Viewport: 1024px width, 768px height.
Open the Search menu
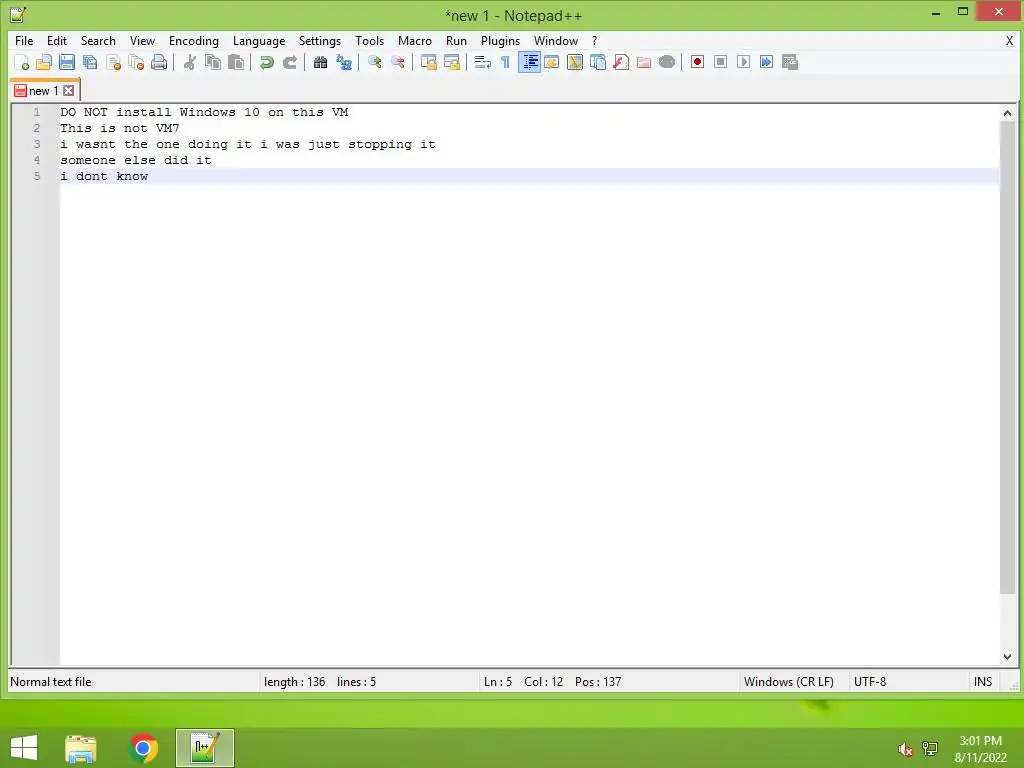(98, 40)
